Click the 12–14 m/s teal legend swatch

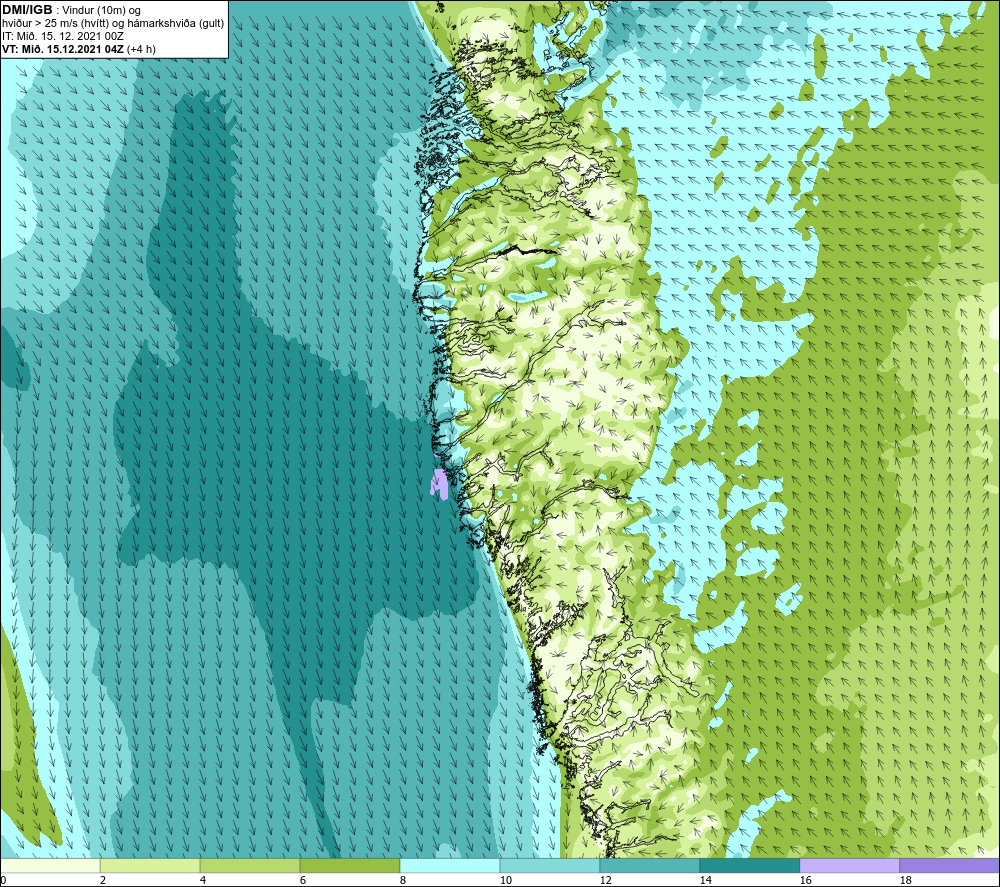click(x=649, y=866)
